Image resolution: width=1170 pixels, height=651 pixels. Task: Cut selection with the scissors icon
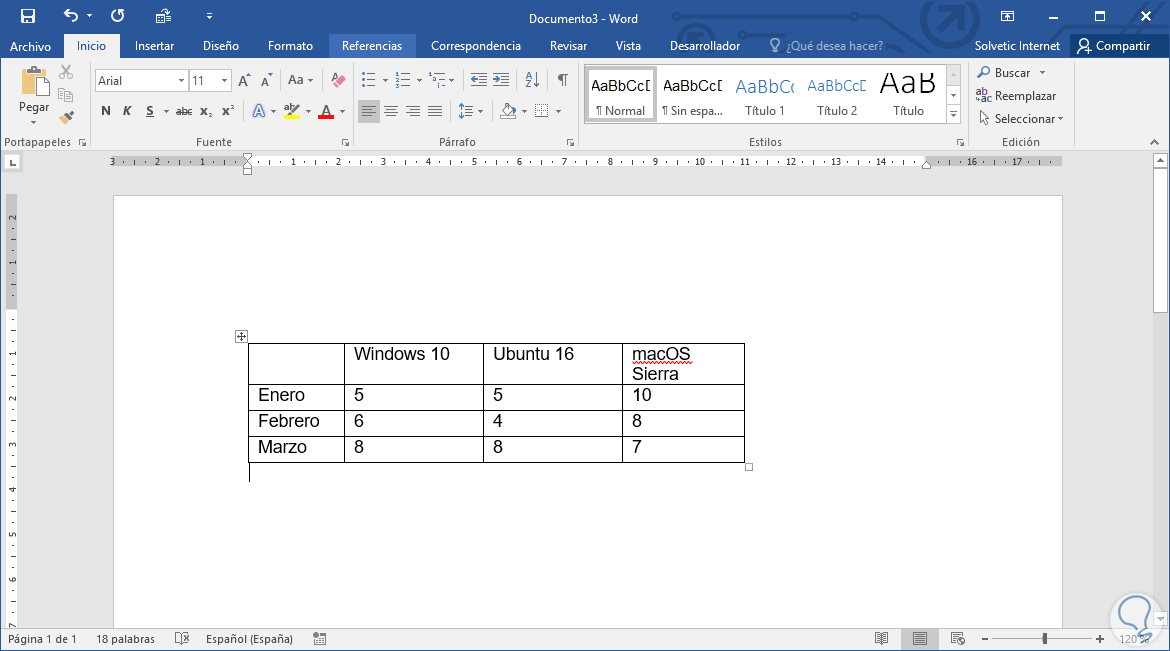(x=66, y=72)
